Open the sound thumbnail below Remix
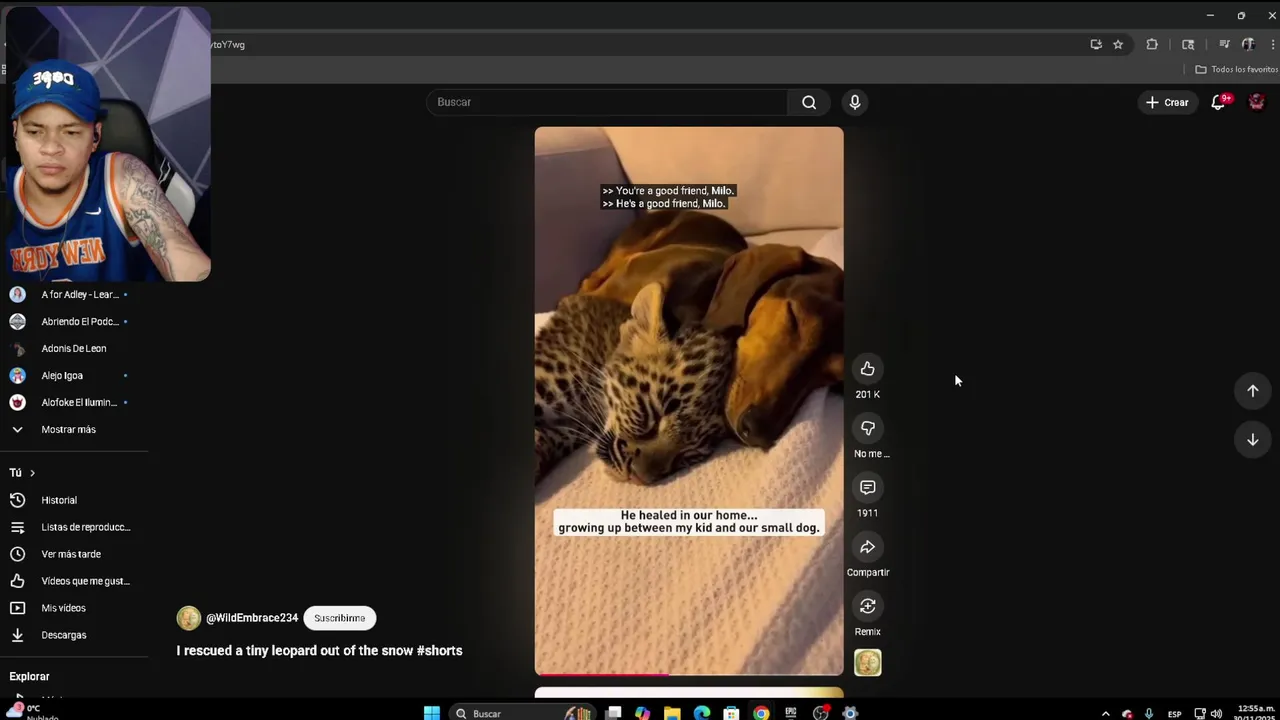Screen dimensions: 1280x720 coord(867,663)
